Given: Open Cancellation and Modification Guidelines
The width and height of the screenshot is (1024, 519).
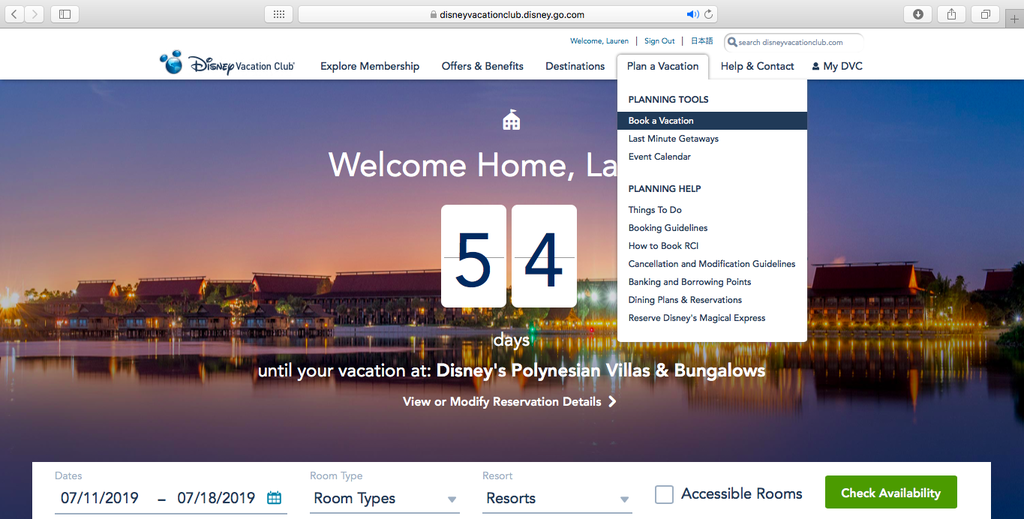Looking at the screenshot, I should coord(712,264).
